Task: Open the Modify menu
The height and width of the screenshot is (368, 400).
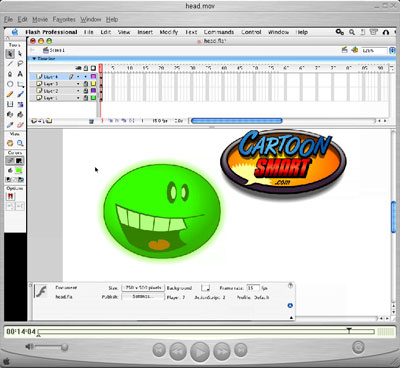Action: [x=169, y=32]
